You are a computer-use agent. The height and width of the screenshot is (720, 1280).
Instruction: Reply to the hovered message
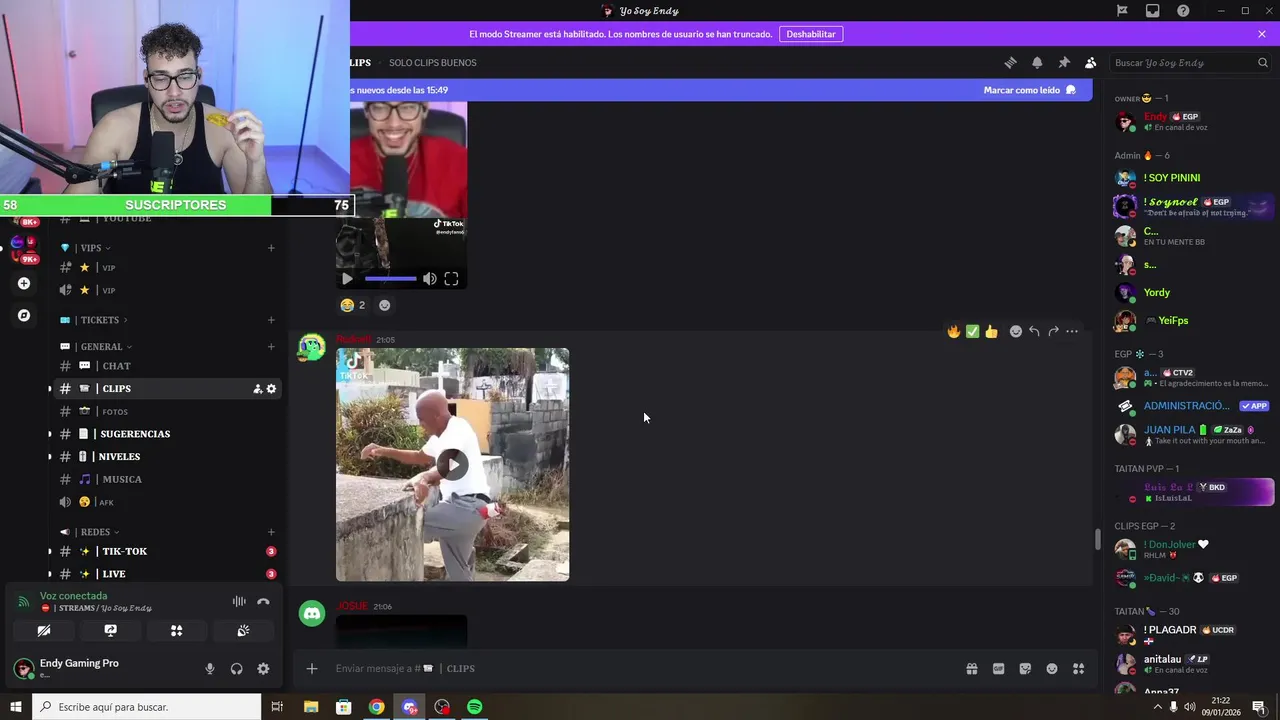pyautogui.click(x=1034, y=331)
